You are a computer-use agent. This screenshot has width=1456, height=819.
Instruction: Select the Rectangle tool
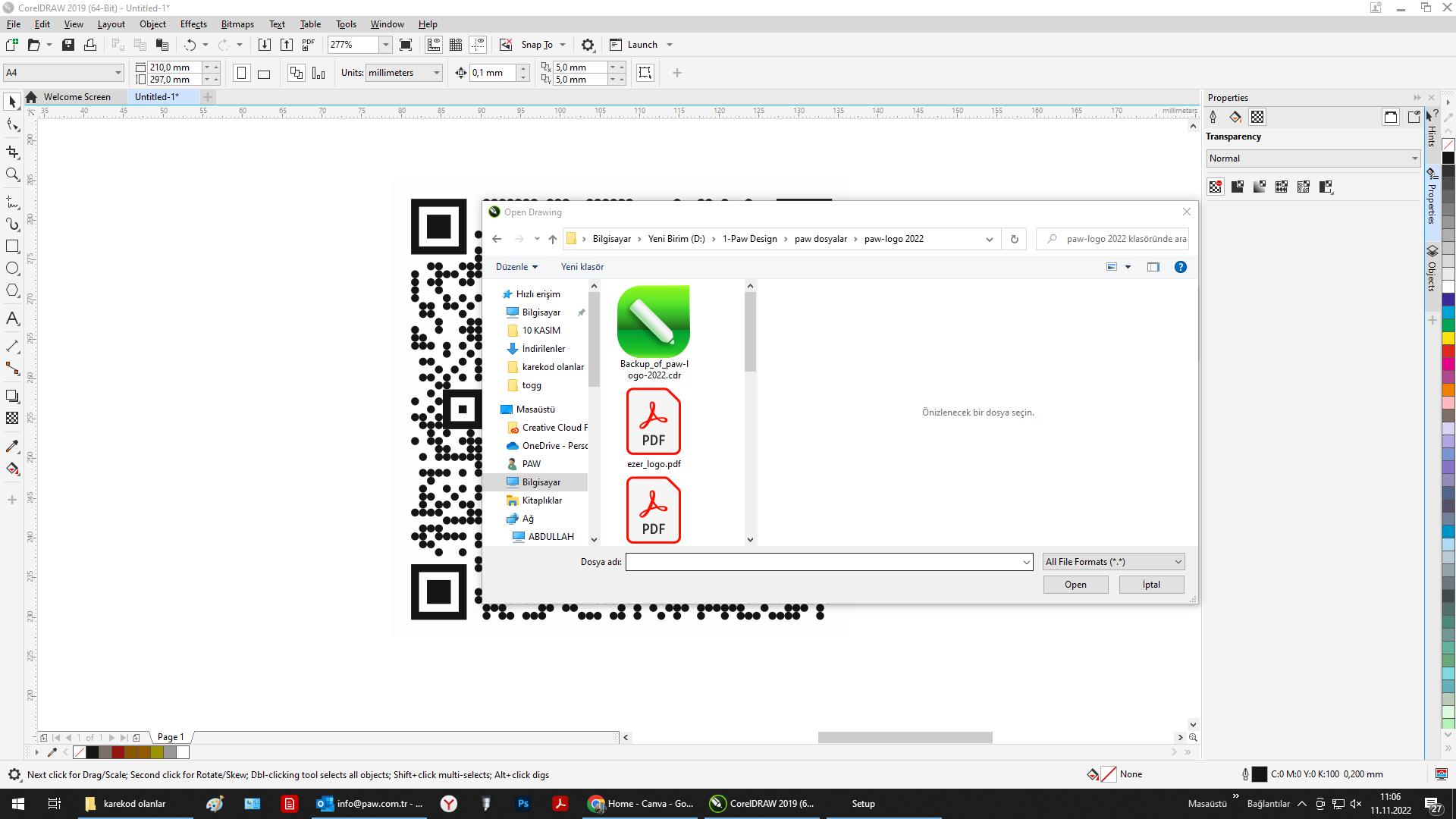click(x=12, y=246)
